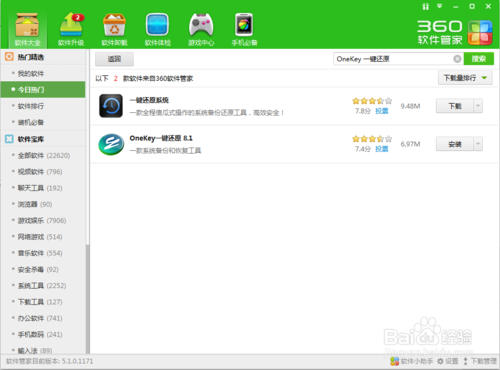Click 投票 link under 7.4分
Viewport: 500px width, 370px height.
pos(382,149)
